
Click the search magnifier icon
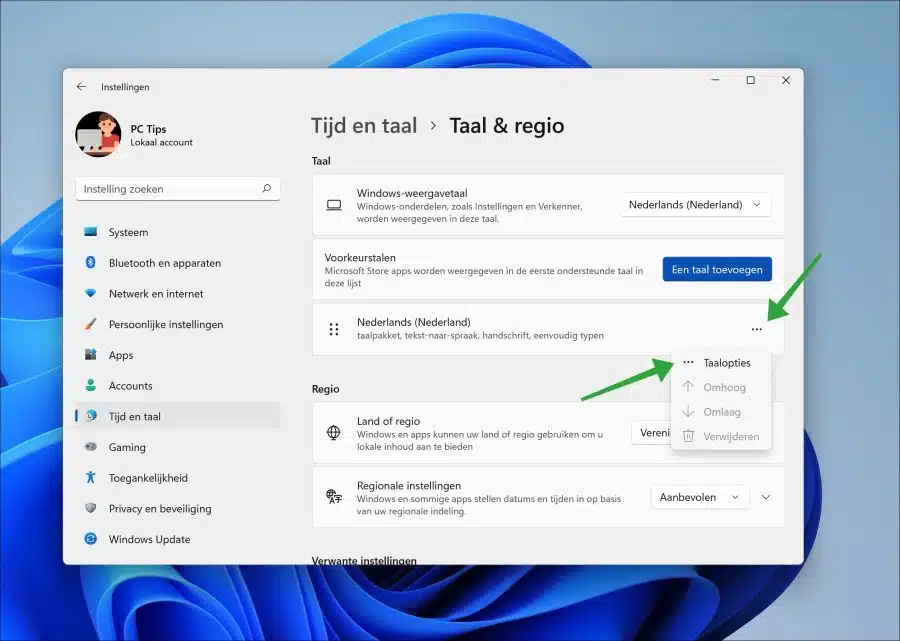(x=266, y=188)
